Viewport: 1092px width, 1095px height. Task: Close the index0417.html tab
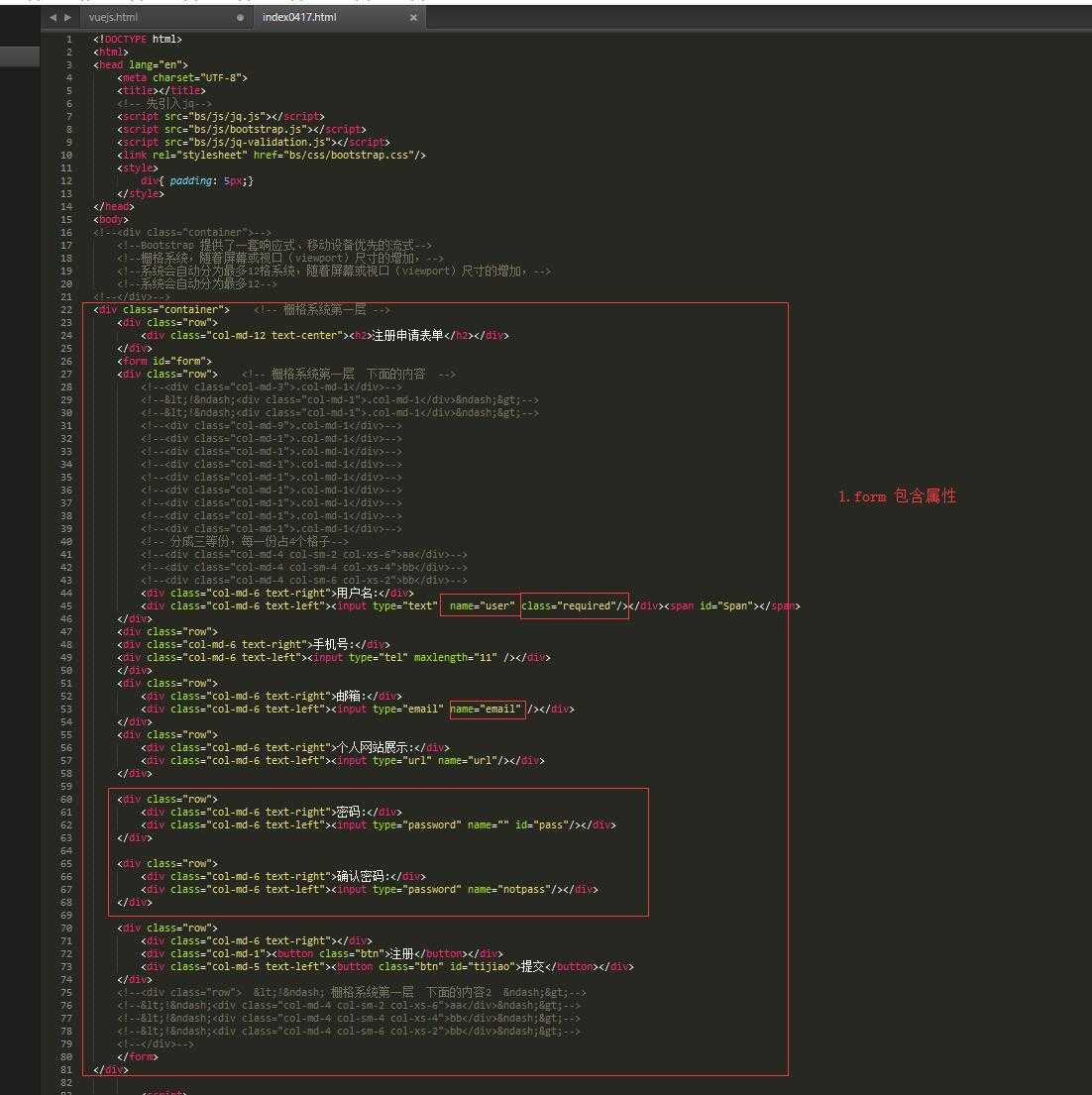point(413,18)
